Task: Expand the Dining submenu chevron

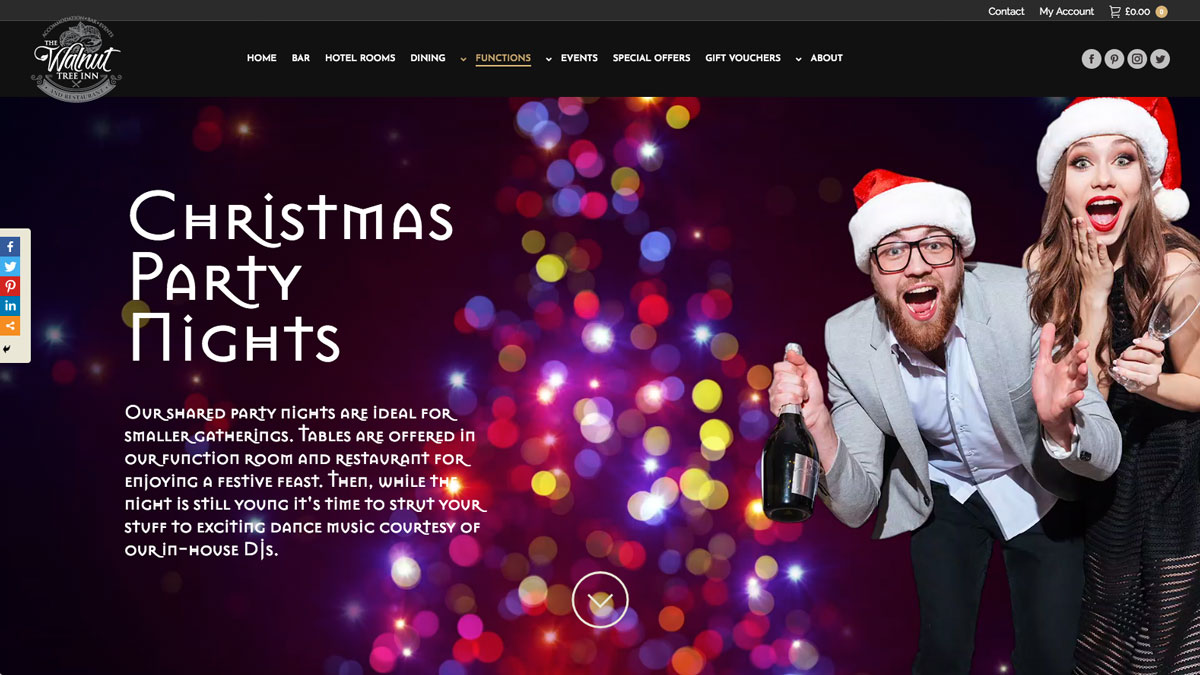Action: pos(463,59)
